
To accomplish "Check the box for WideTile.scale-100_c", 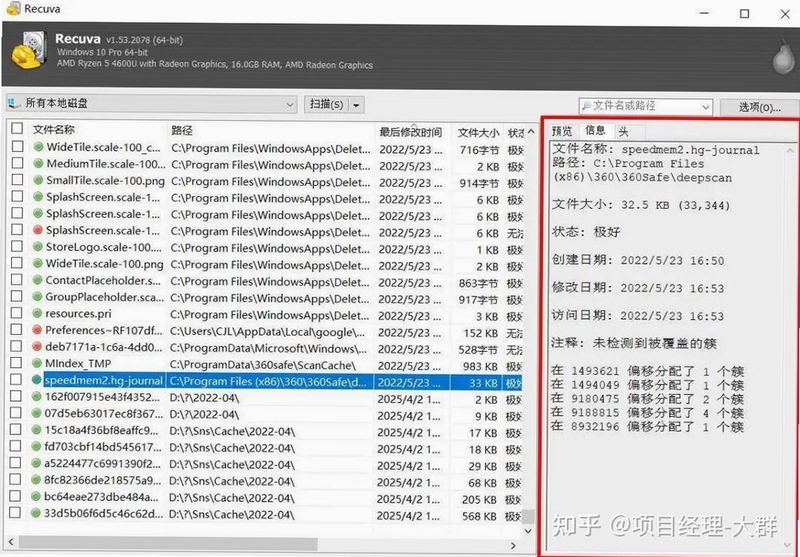I will point(17,146).
